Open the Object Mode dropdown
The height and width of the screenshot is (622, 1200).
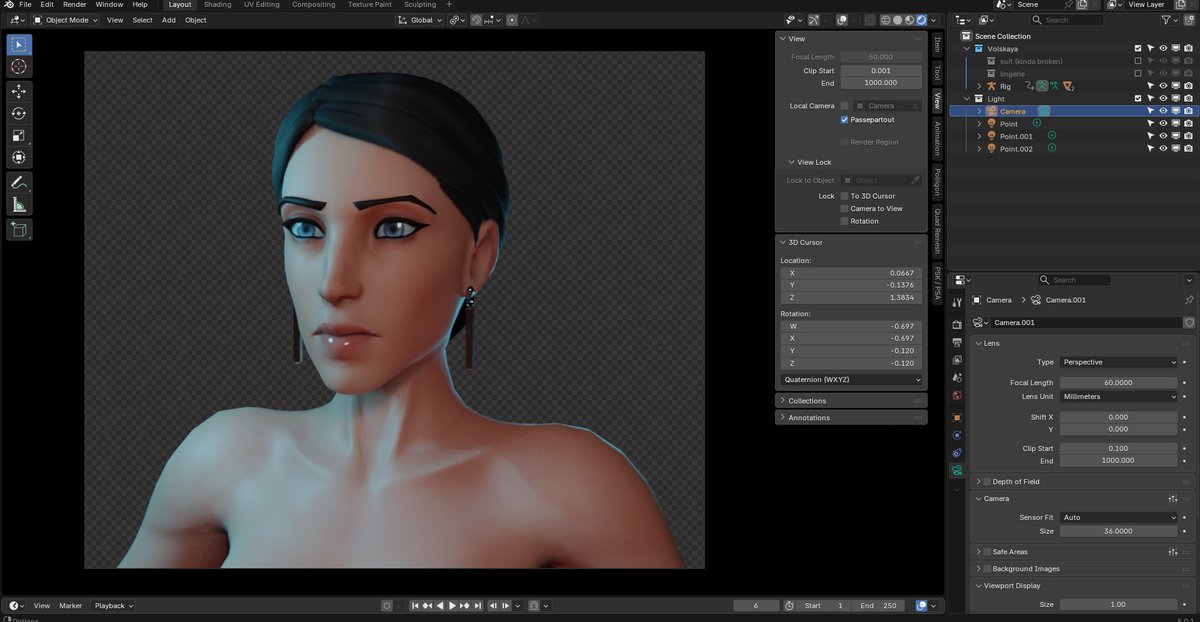65,20
